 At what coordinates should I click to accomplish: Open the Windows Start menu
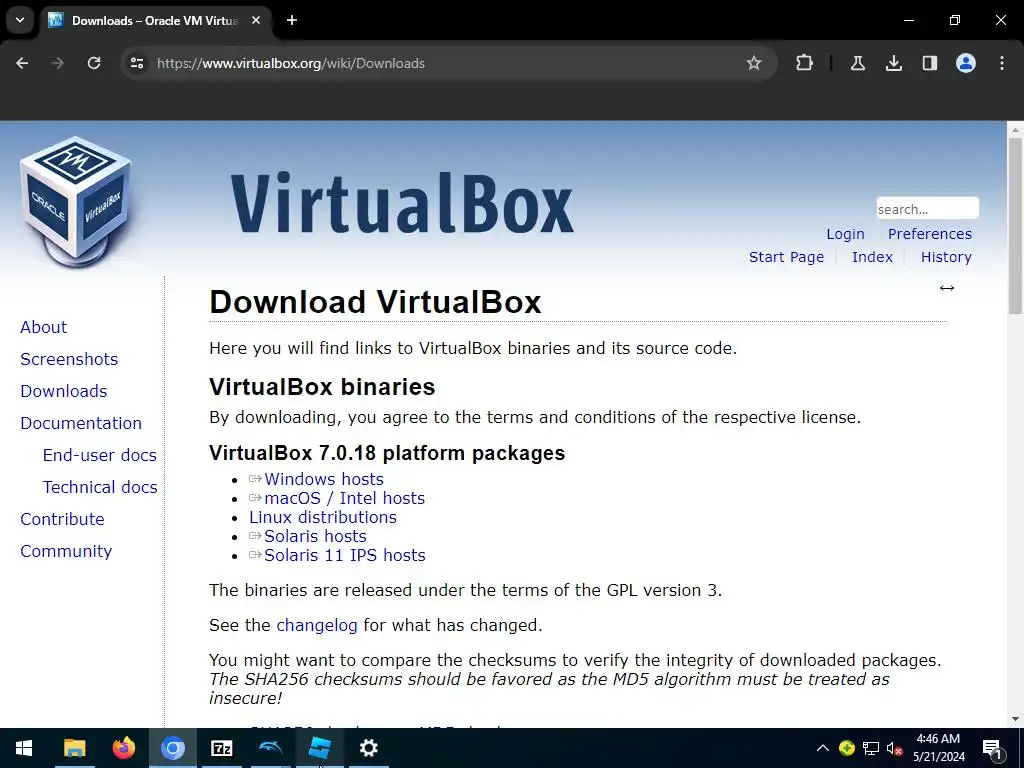(x=24, y=748)
